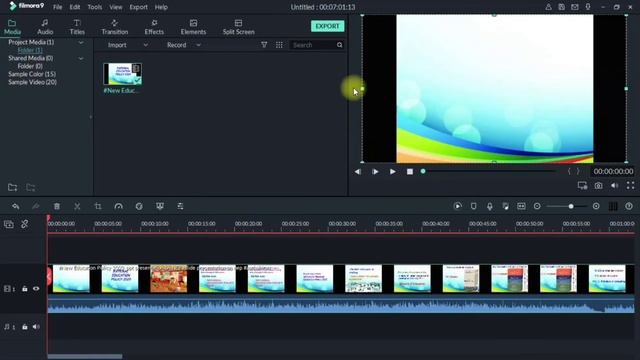Click the Add track icon
Screen dimensions: 640x360
pyautogui.click(x=9, y=224)
